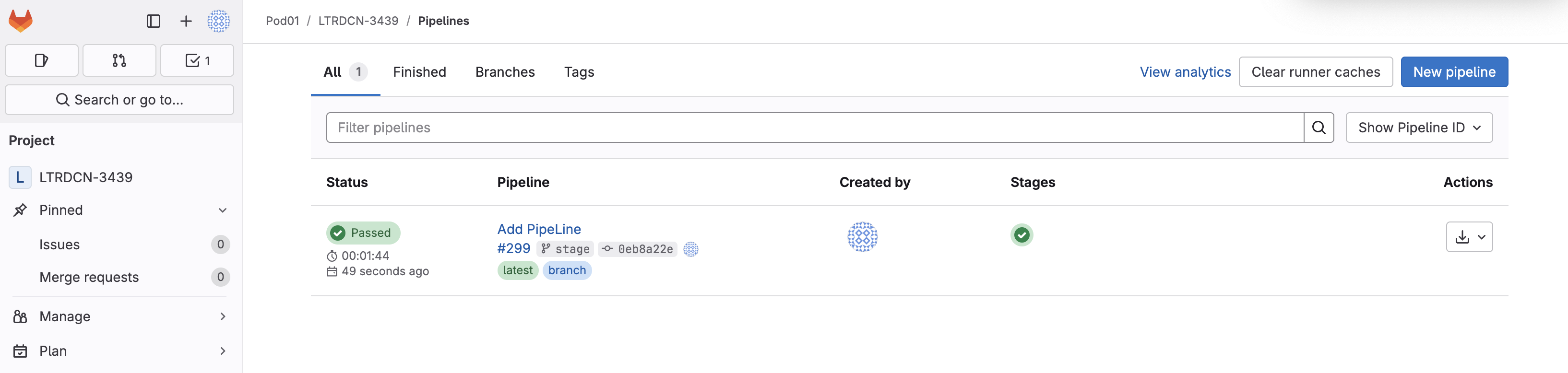Open Show Pipeline ID dropdown
Viewport: 1568px width, 373px height.
click(x=1418, y=128)
